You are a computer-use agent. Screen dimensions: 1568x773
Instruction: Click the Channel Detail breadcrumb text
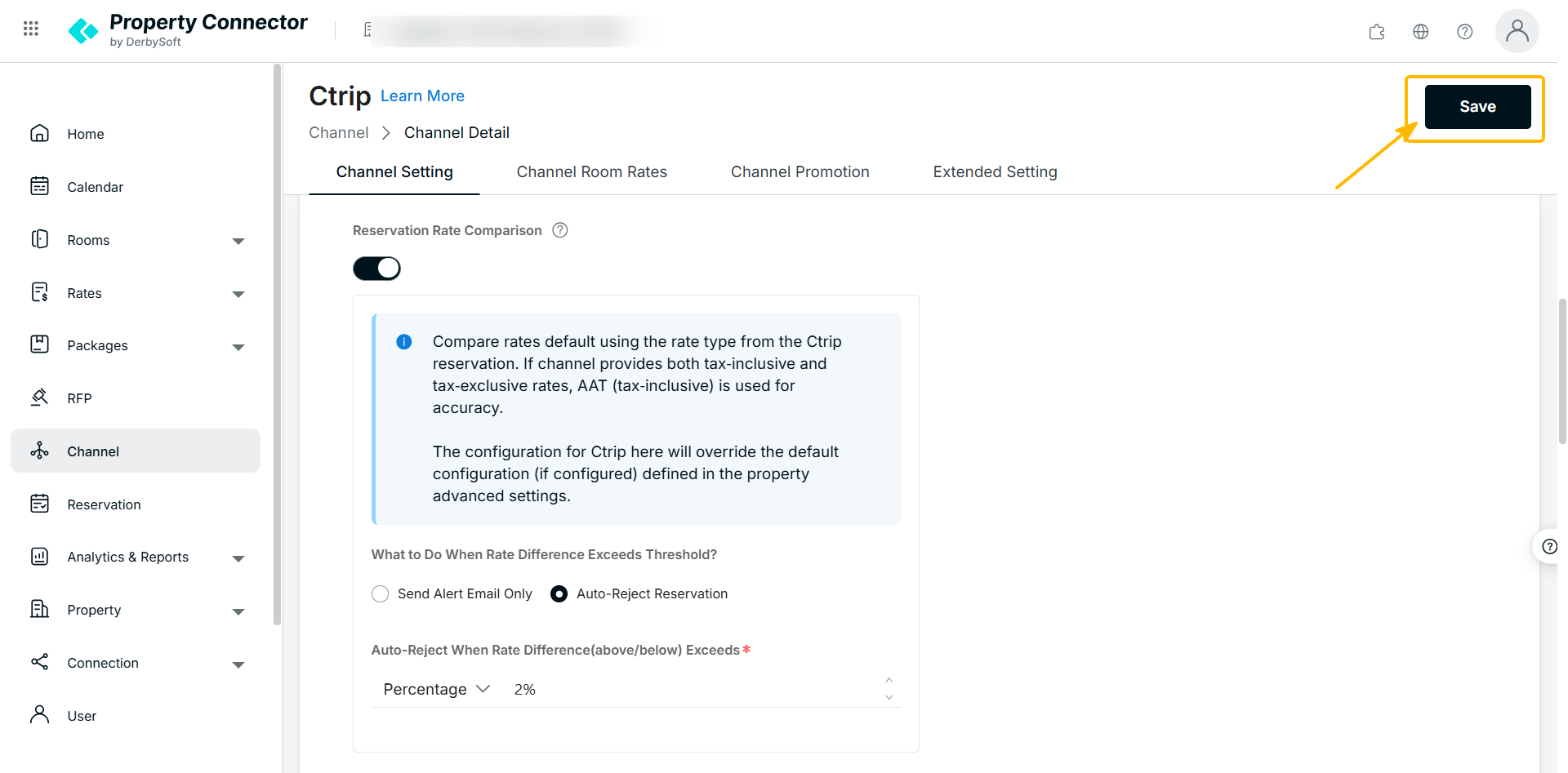click(x=457, y=133)
